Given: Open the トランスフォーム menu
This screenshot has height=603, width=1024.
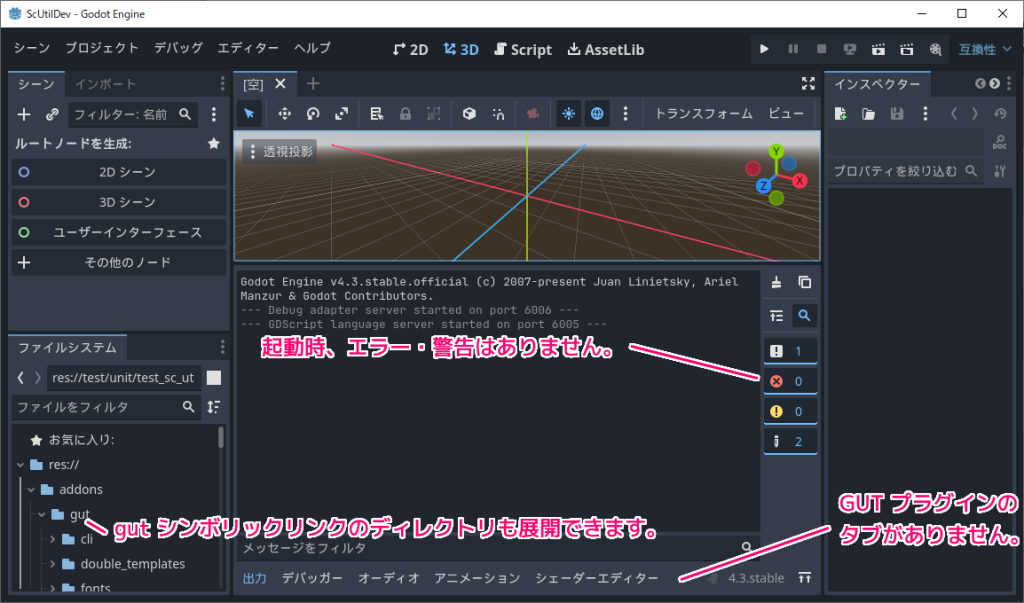Looking at the screenshot, I should (703, 114).
